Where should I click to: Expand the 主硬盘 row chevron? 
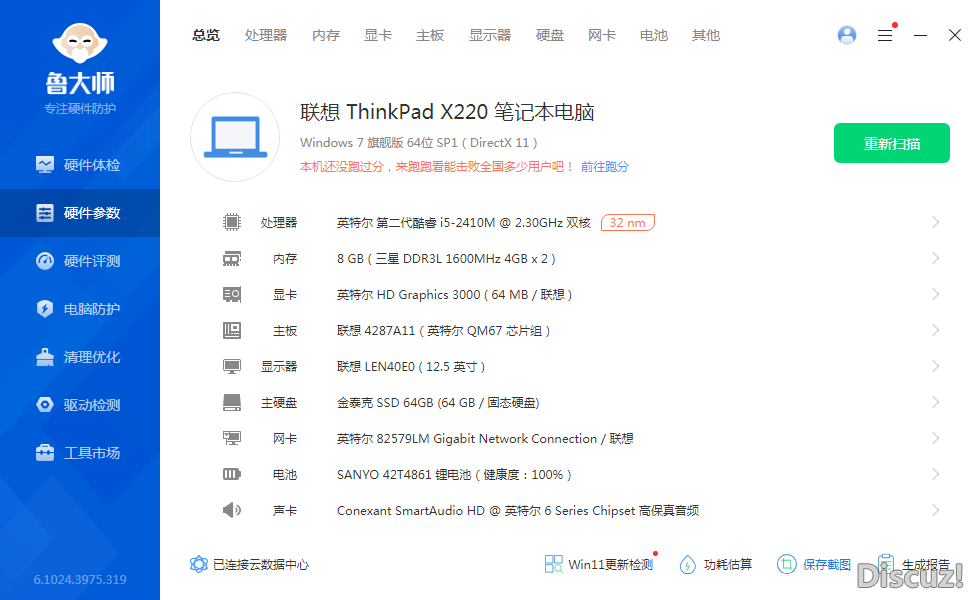[x=936, y=402]
